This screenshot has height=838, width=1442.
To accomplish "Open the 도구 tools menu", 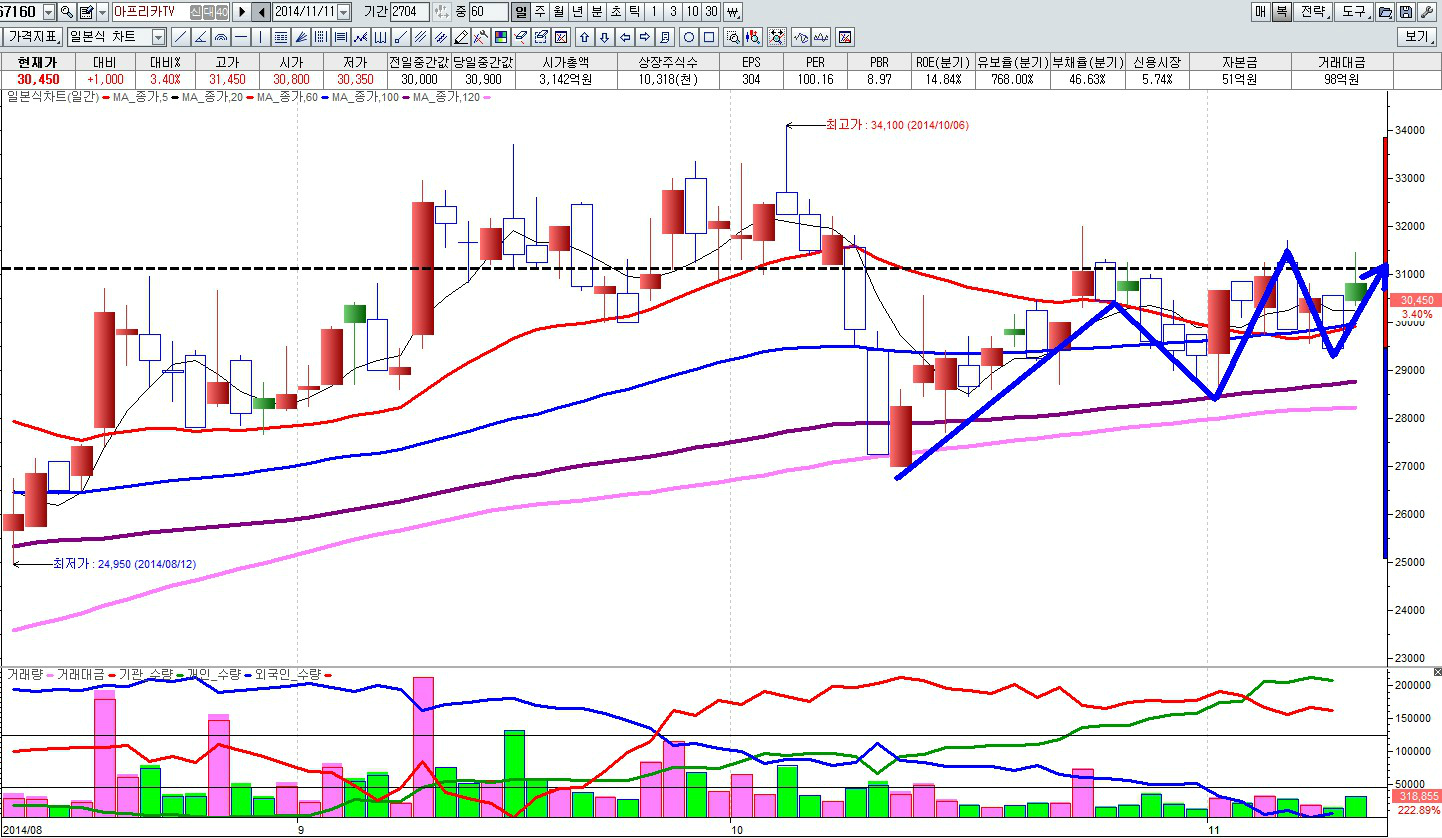I will click(x=1353, y=12).
